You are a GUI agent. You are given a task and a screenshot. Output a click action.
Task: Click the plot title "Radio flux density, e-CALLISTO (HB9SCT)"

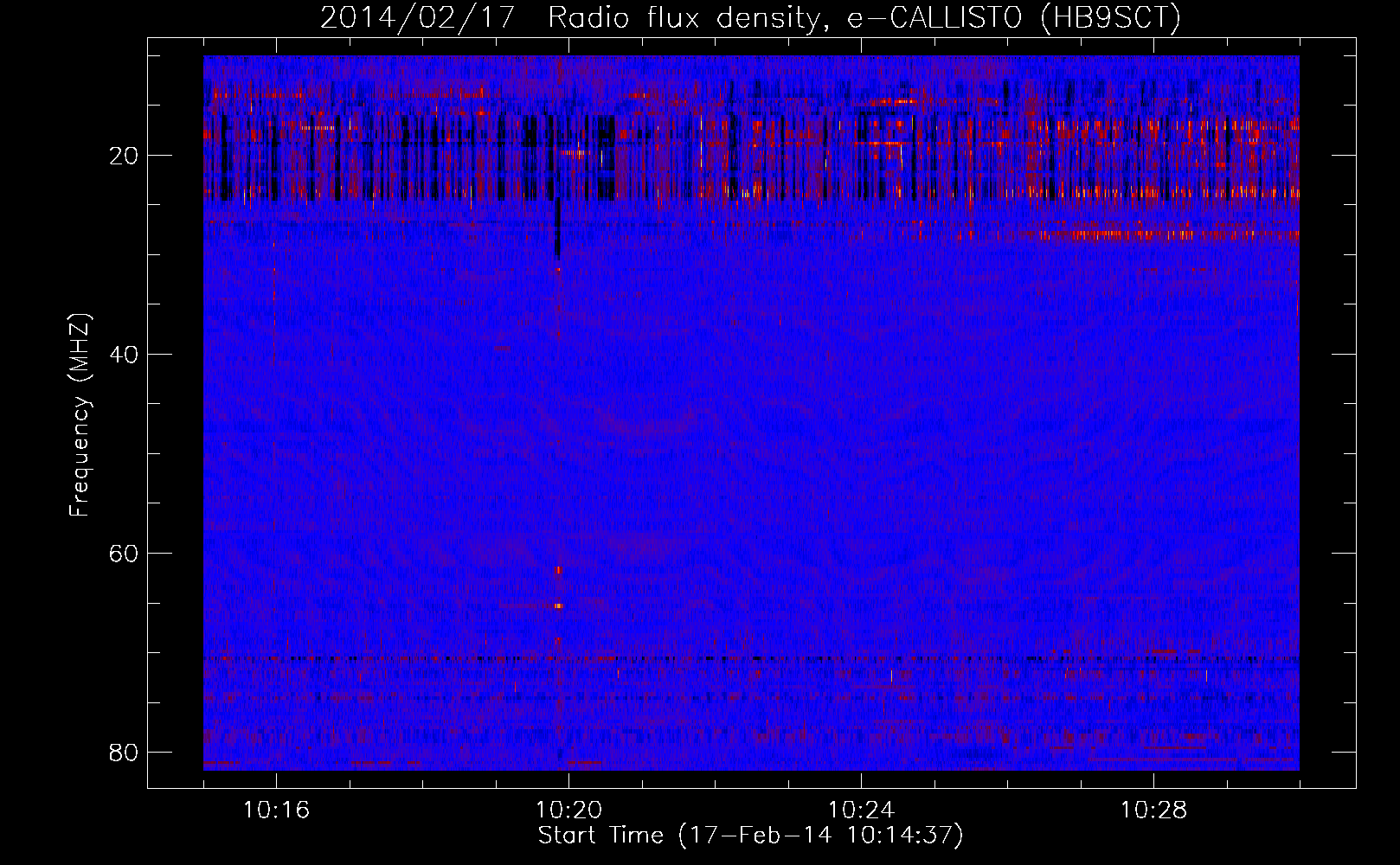pyautogui.click(x=864, y=17)
